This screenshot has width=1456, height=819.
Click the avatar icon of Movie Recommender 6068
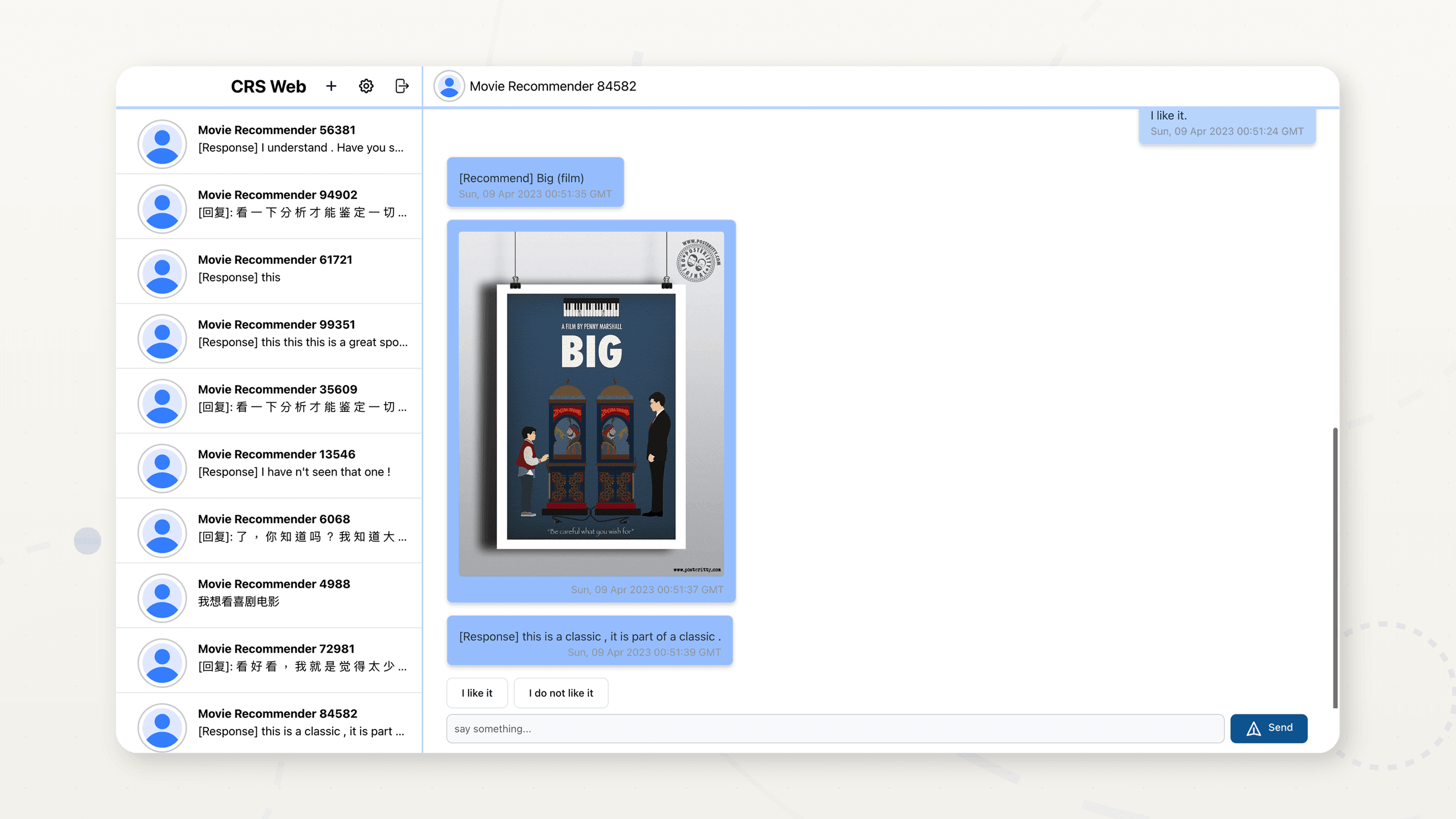pyautogui.click(x=162, y=533)
